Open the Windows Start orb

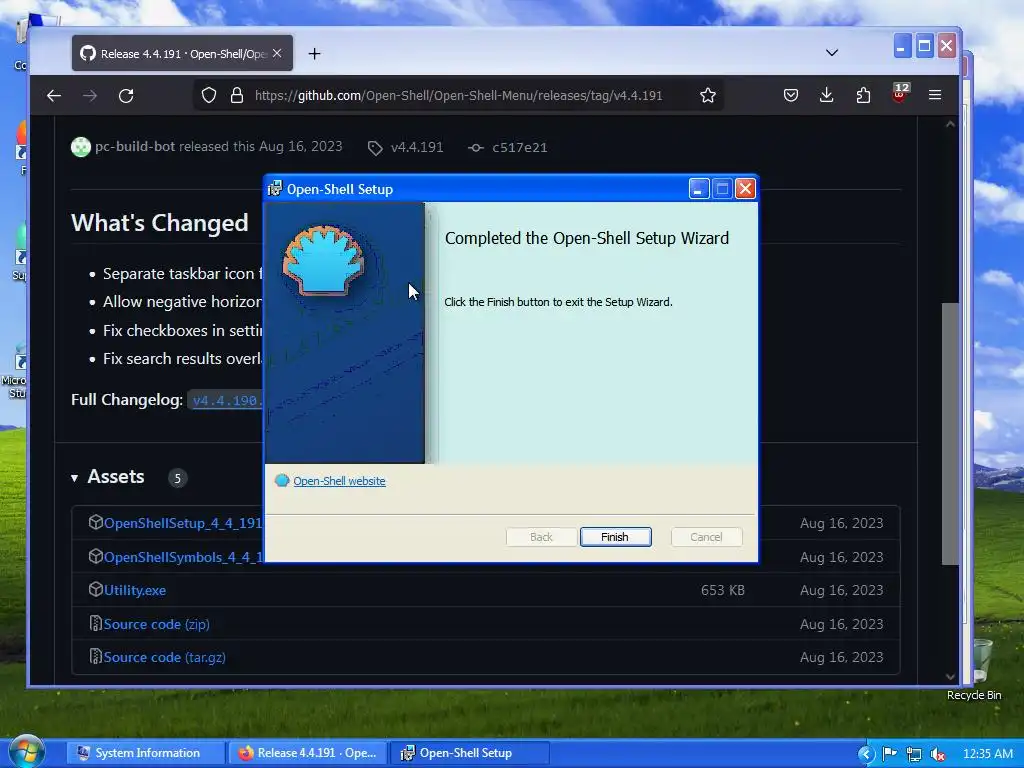tap(25, 752)
